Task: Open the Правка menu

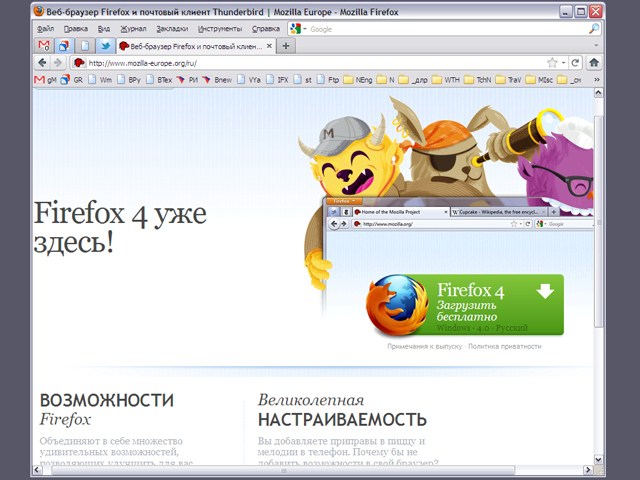Action: click(x=76, y=29)
